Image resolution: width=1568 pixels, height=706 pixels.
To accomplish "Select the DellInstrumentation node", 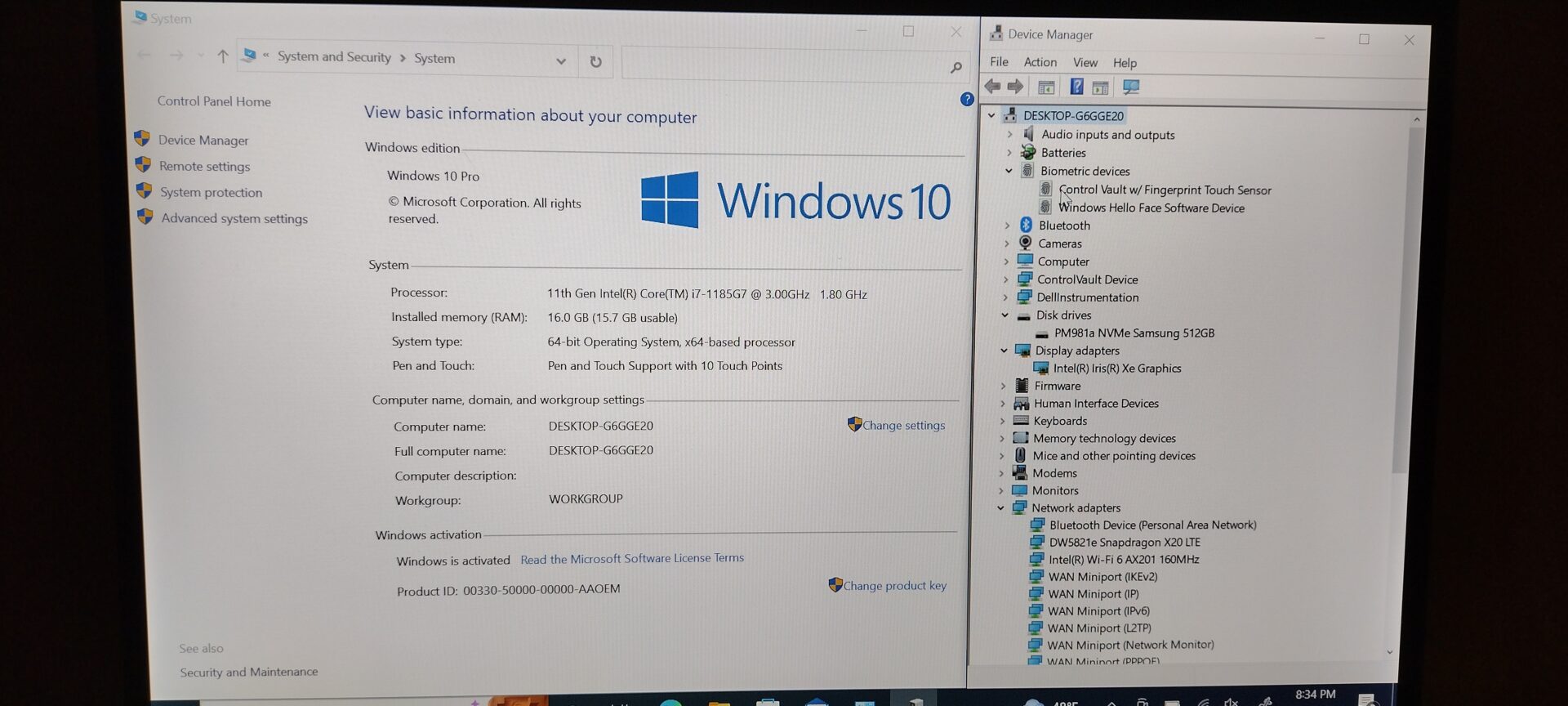I will point(1088,297).
